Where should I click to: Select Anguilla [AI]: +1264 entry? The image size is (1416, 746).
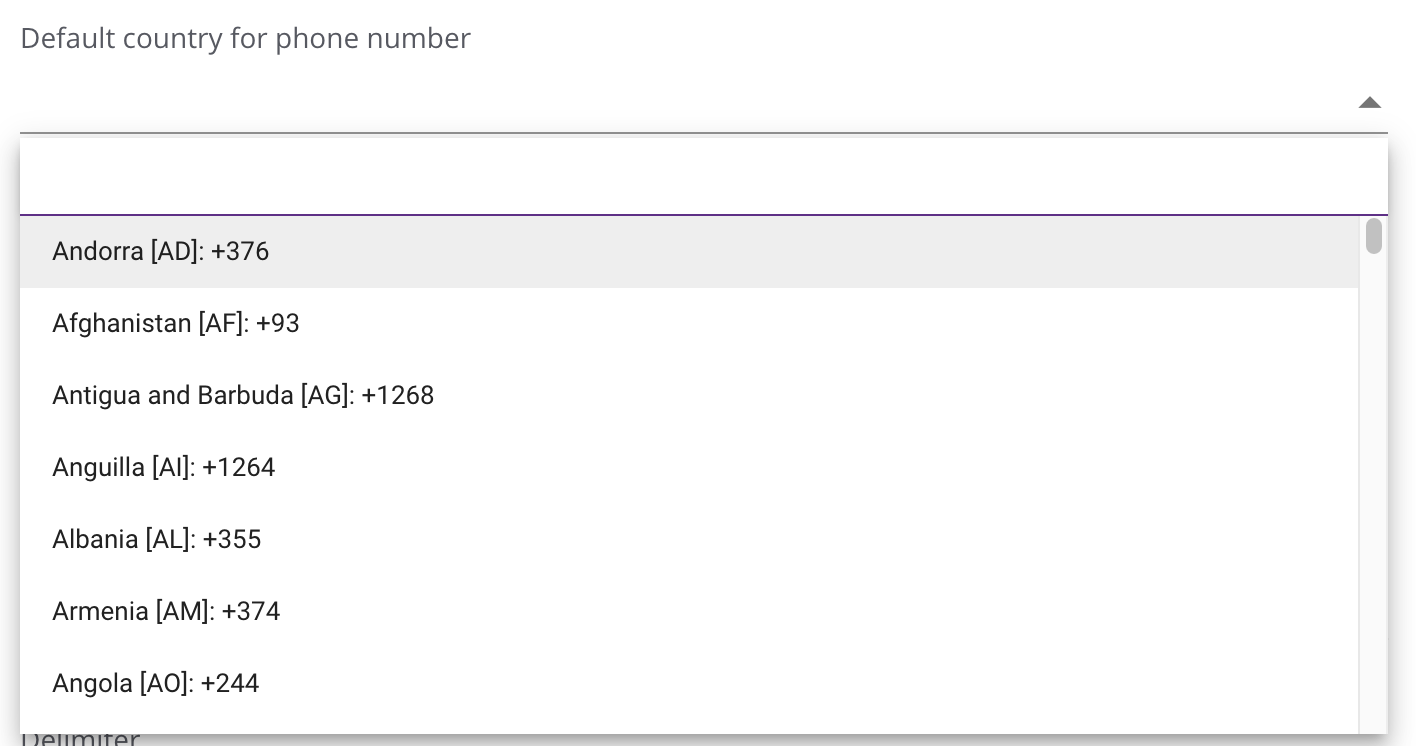point(163,467)
